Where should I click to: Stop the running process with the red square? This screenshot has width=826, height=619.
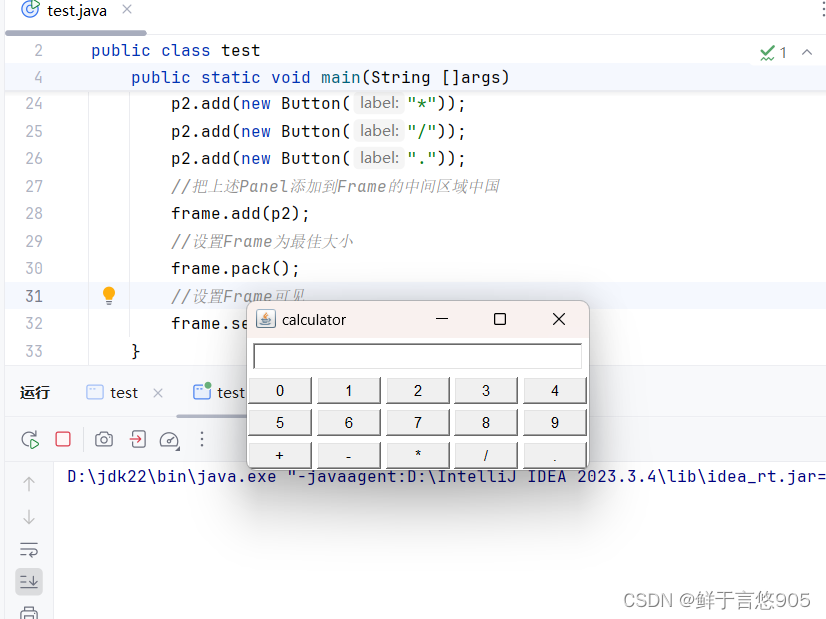click(63, 439)
